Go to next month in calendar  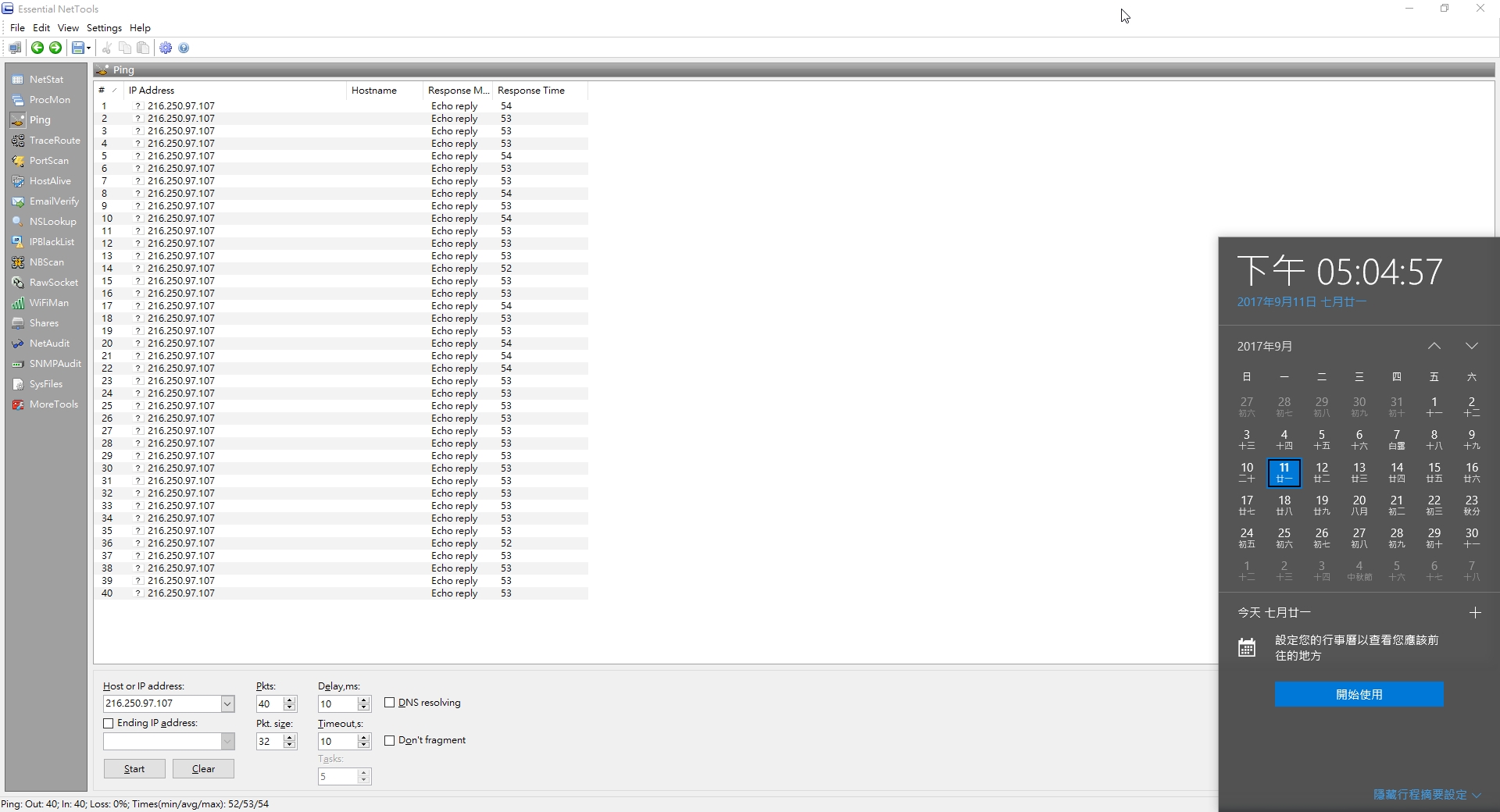coord(1472,346)
